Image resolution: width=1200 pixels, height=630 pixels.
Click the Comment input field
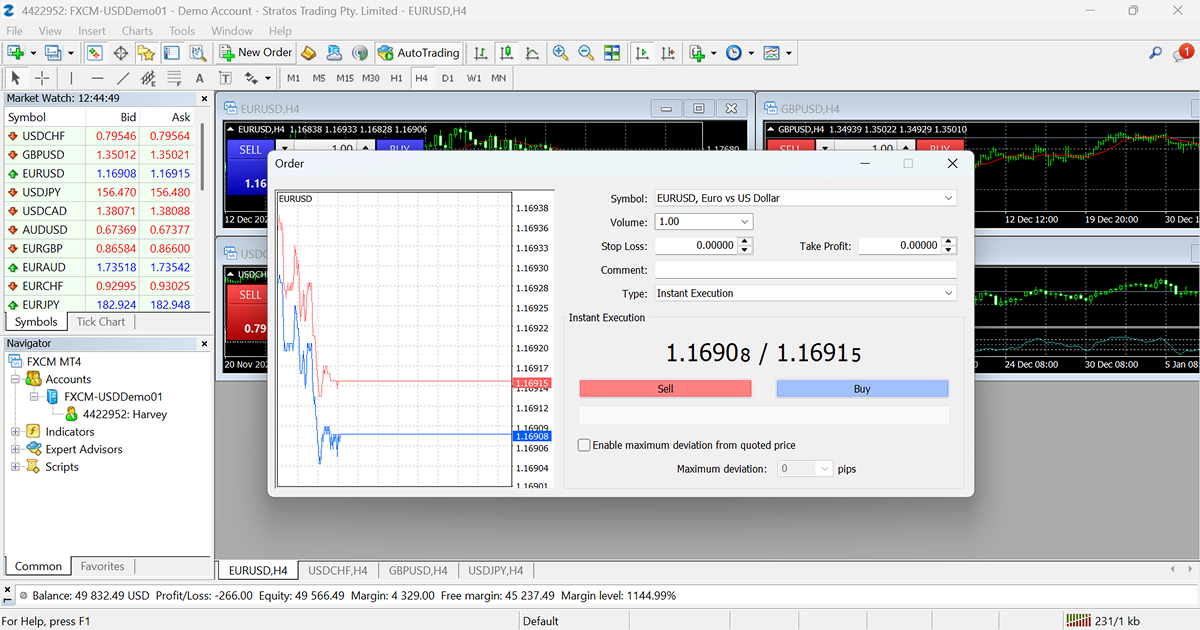[x=805, y=270]
